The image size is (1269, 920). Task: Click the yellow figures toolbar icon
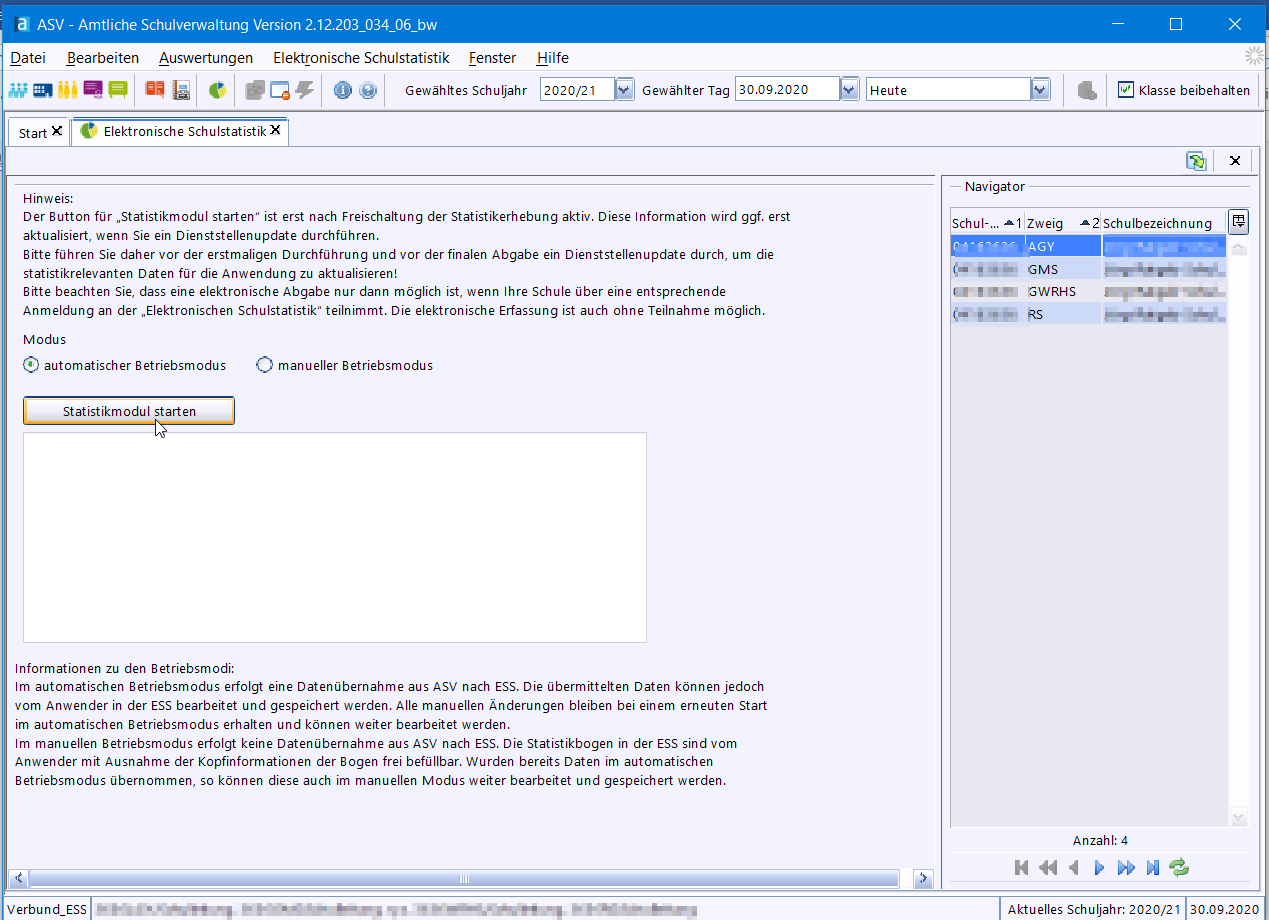pyautogui.click(x=67, y=90)
